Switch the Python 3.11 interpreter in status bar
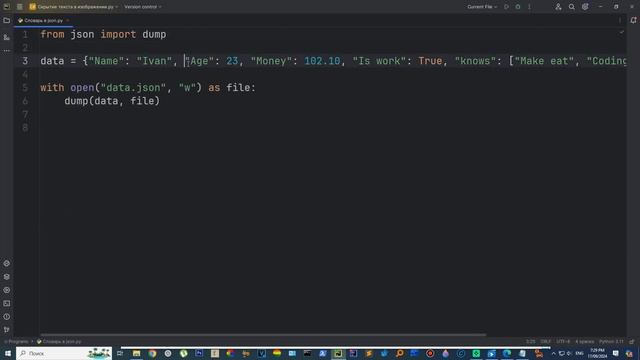The width and height of the screenshot is (640, 360). point(611,342)
